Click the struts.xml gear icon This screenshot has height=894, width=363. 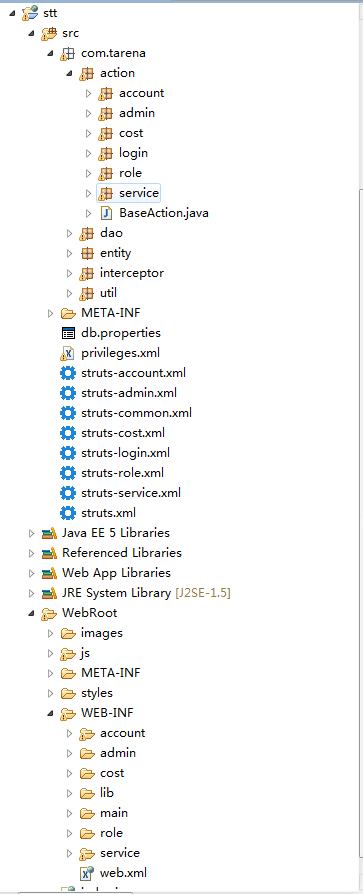[68, 513]
